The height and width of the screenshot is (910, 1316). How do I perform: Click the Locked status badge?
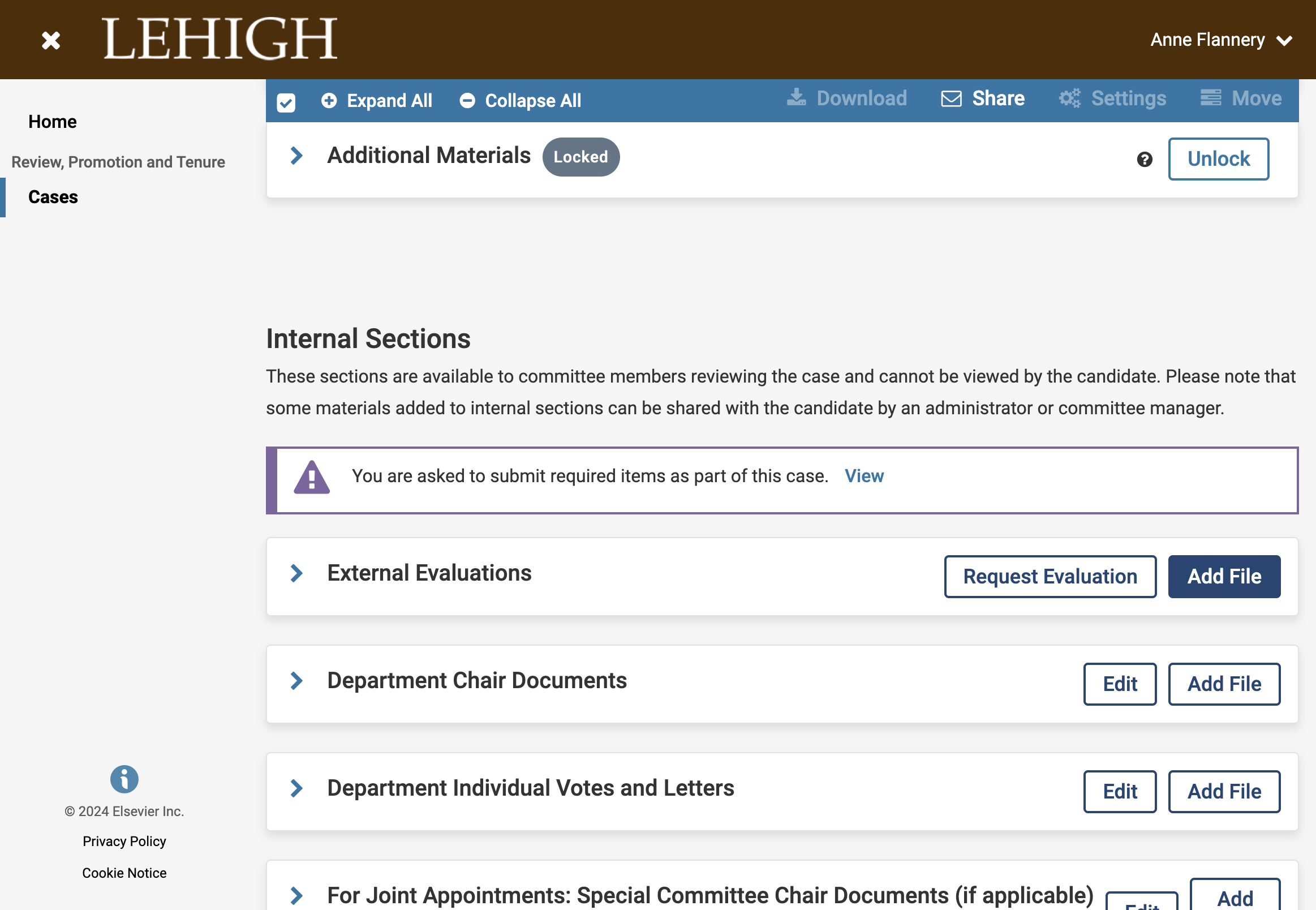581,157
